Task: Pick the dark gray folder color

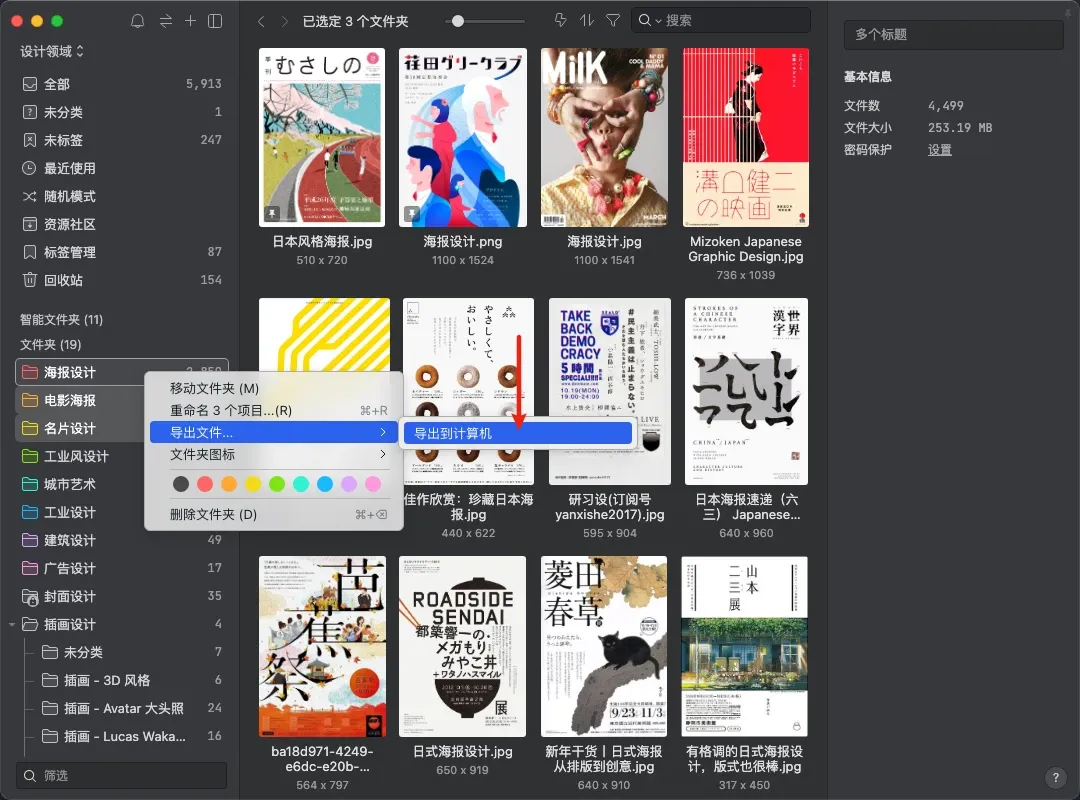Action: tap(181, 484)
